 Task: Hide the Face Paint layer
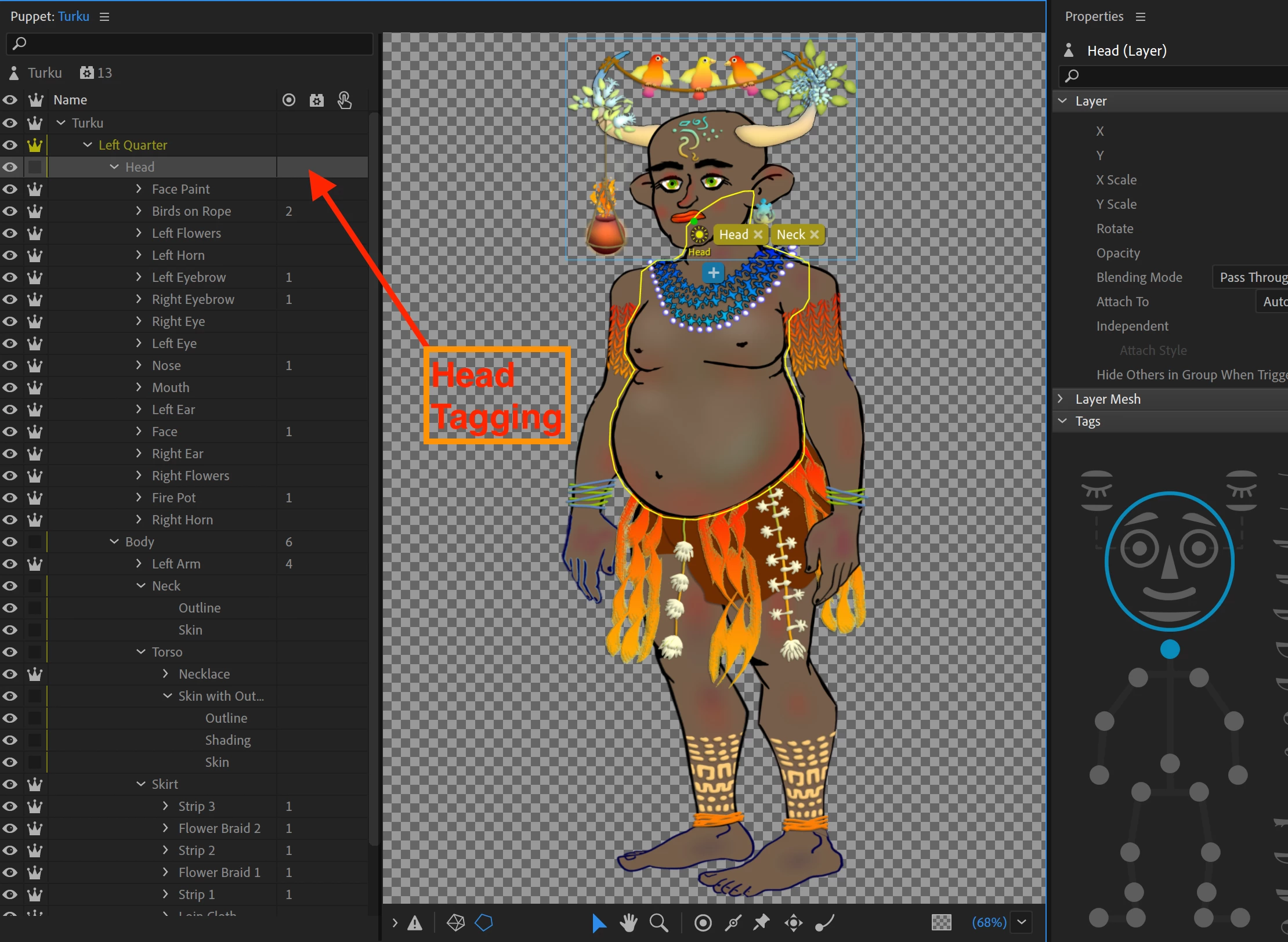pos(10,189)
